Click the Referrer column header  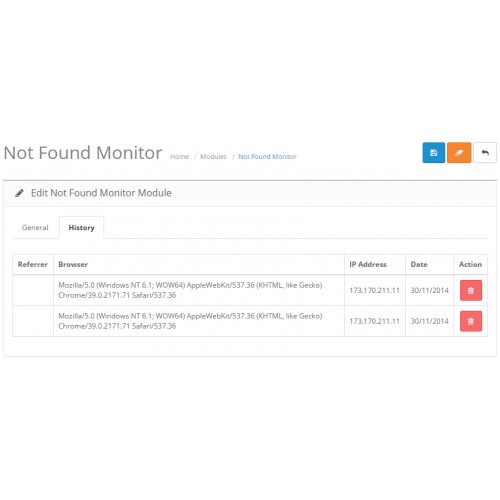point(33,264)
